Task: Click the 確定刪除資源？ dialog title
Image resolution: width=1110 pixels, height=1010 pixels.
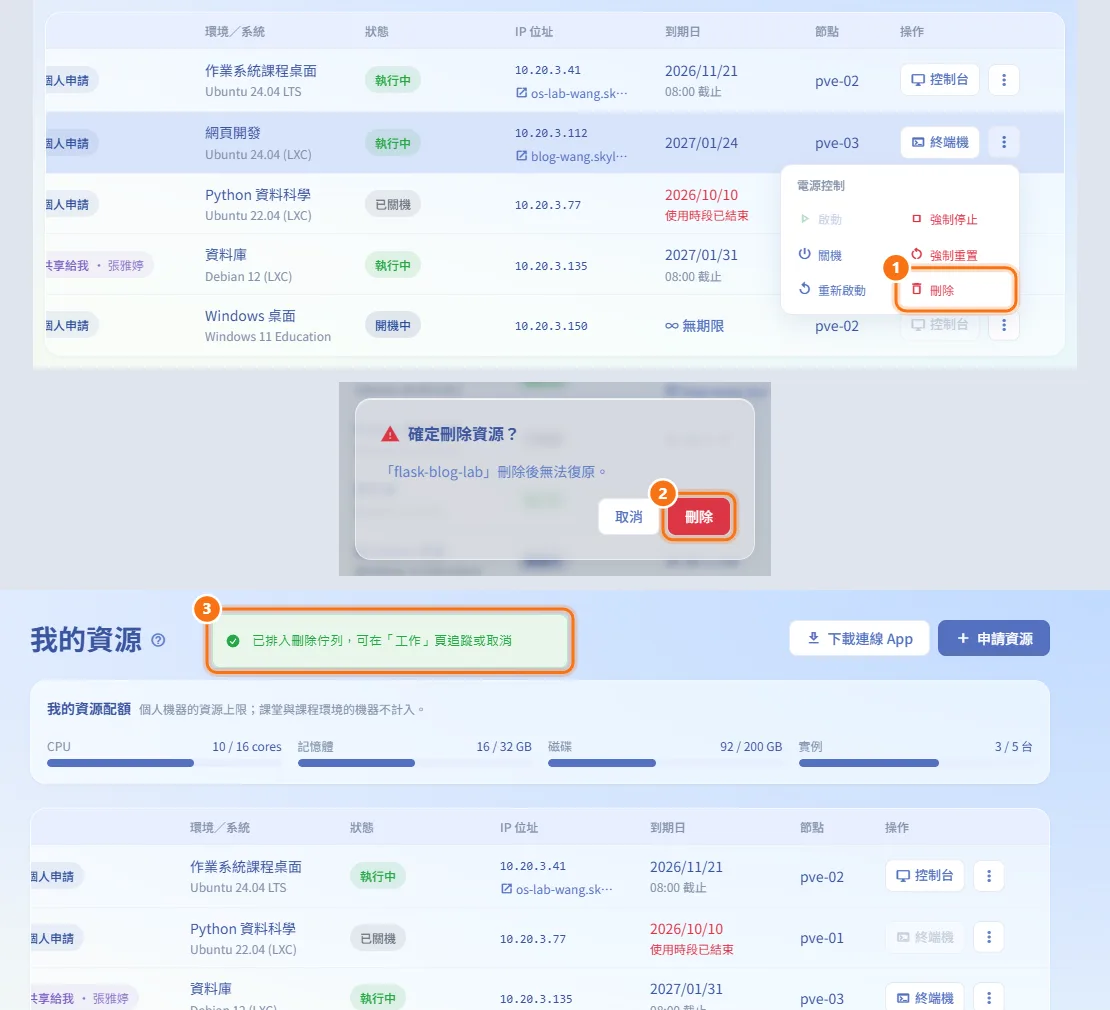Action: click(x=462, y=434)
